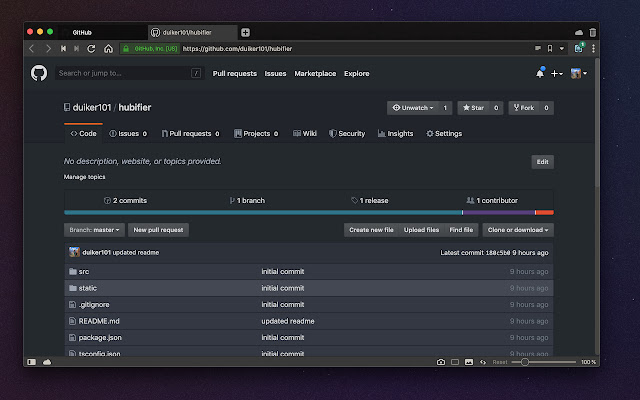The image size is (640, 400).
Task: Open the Insights tab
Action: (395, 133)
